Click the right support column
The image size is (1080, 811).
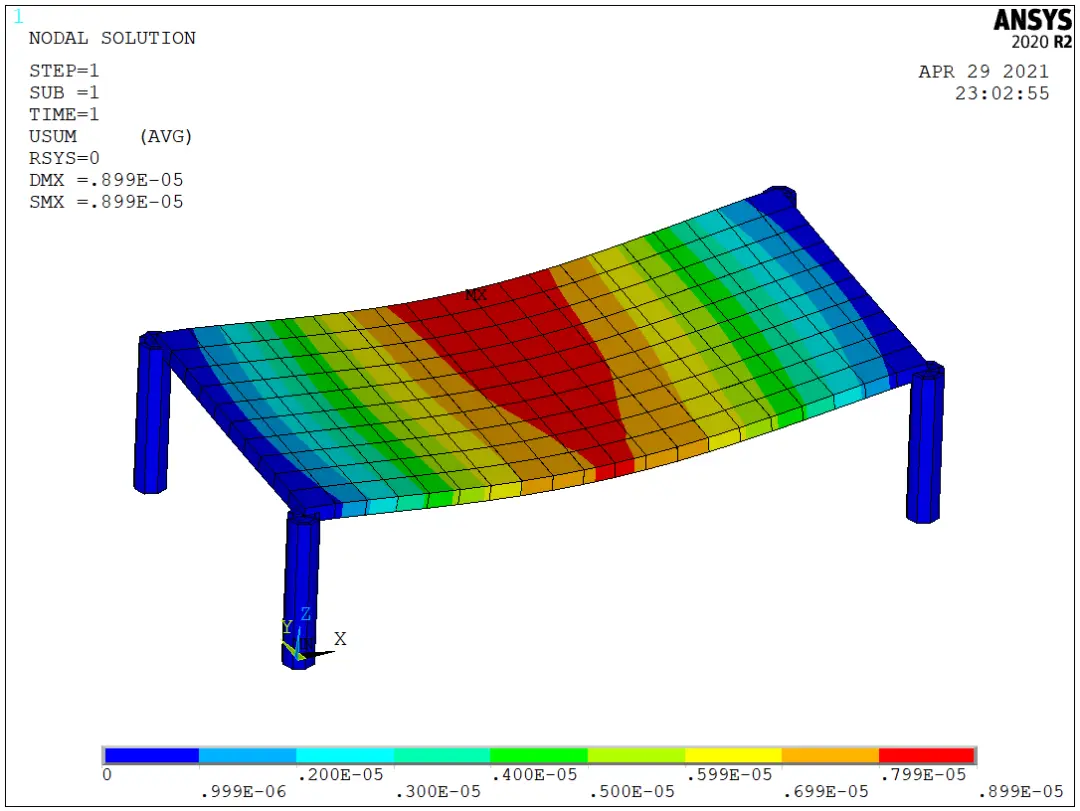point(926,442)
